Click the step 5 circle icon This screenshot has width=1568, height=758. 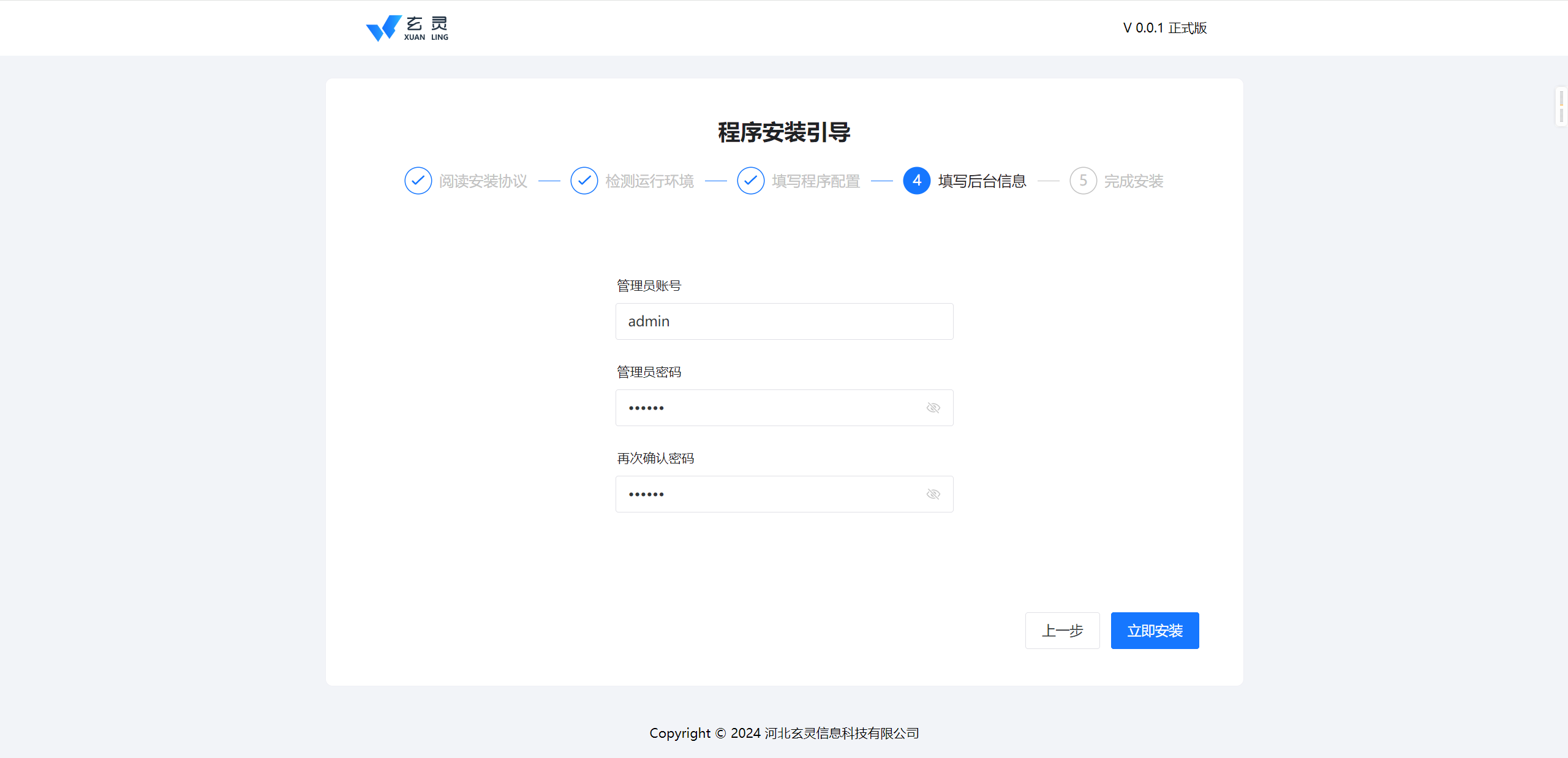click(x=1083, y=181)
